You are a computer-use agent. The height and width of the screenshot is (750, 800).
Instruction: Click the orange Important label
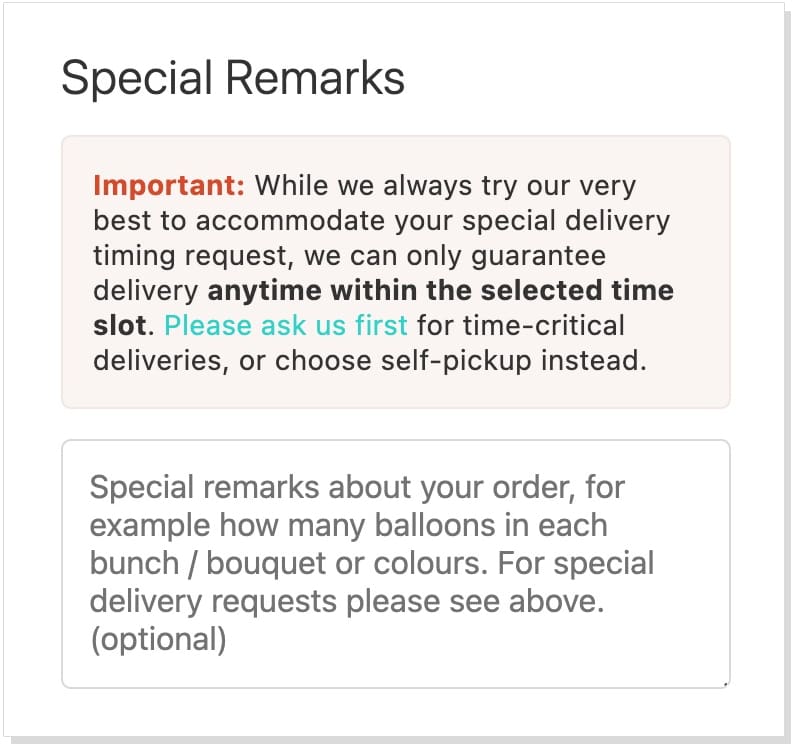click(168, 185)
